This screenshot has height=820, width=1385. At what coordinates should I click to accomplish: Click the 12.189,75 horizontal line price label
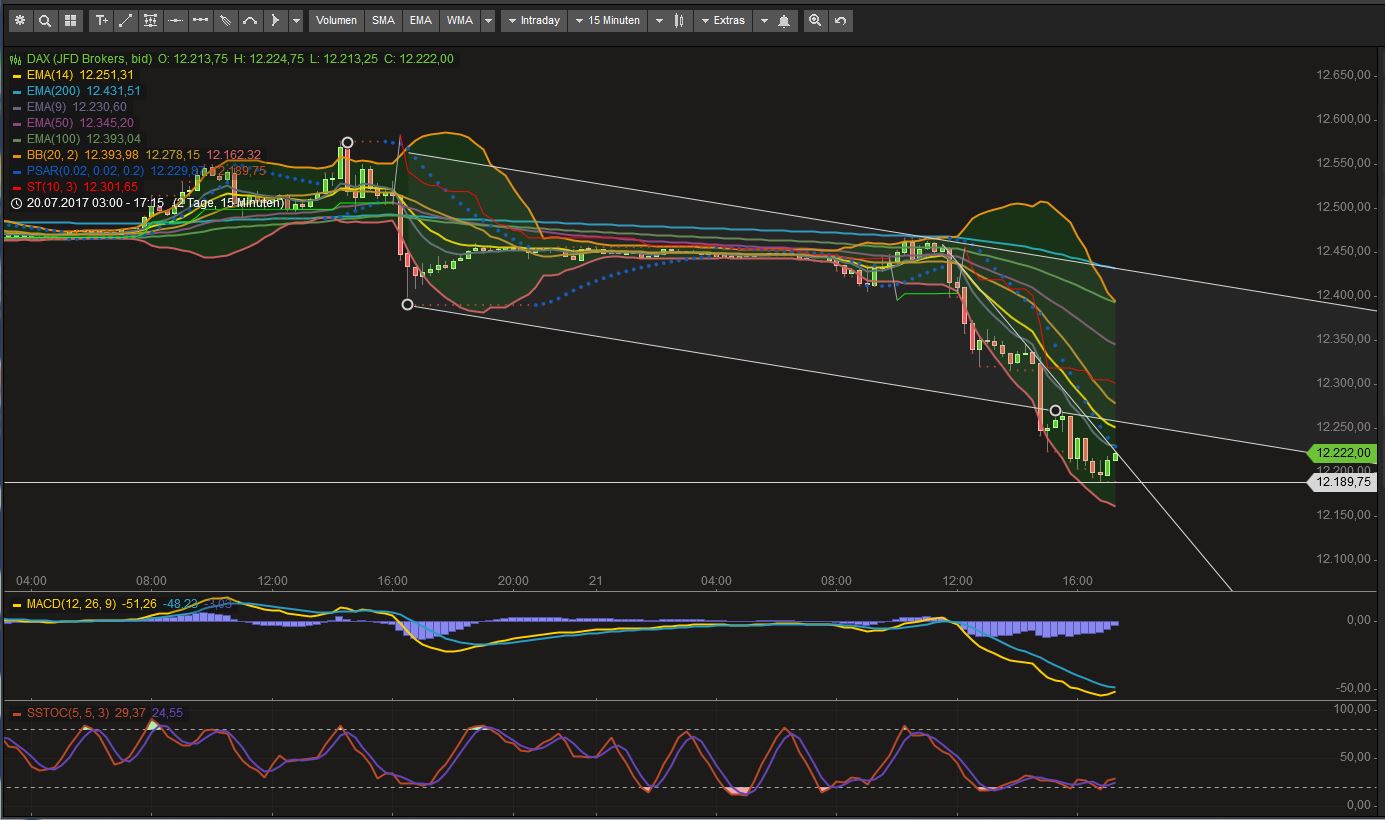tap(1343, 482)
